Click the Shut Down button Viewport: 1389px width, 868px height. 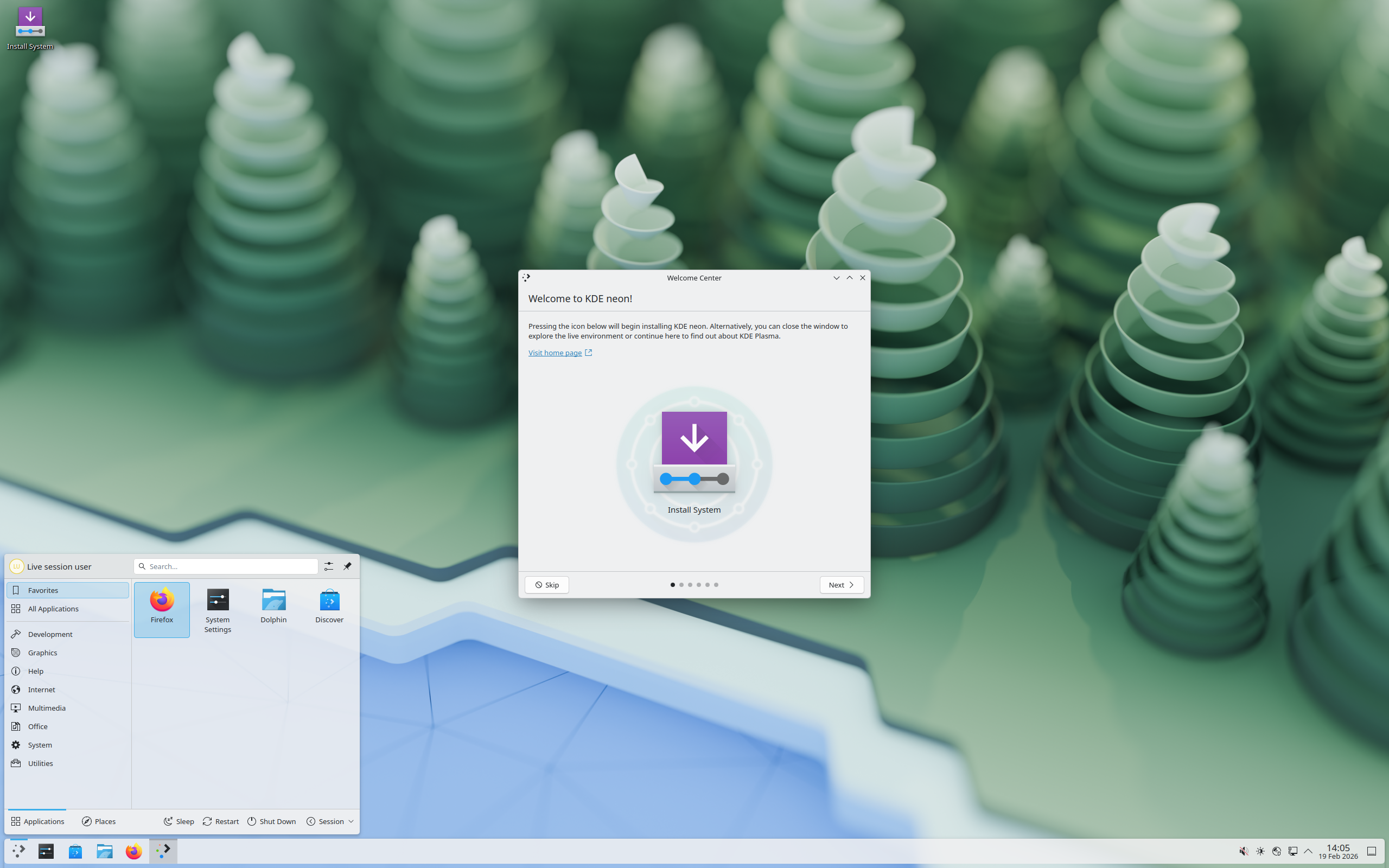click(x=271, y=821)
